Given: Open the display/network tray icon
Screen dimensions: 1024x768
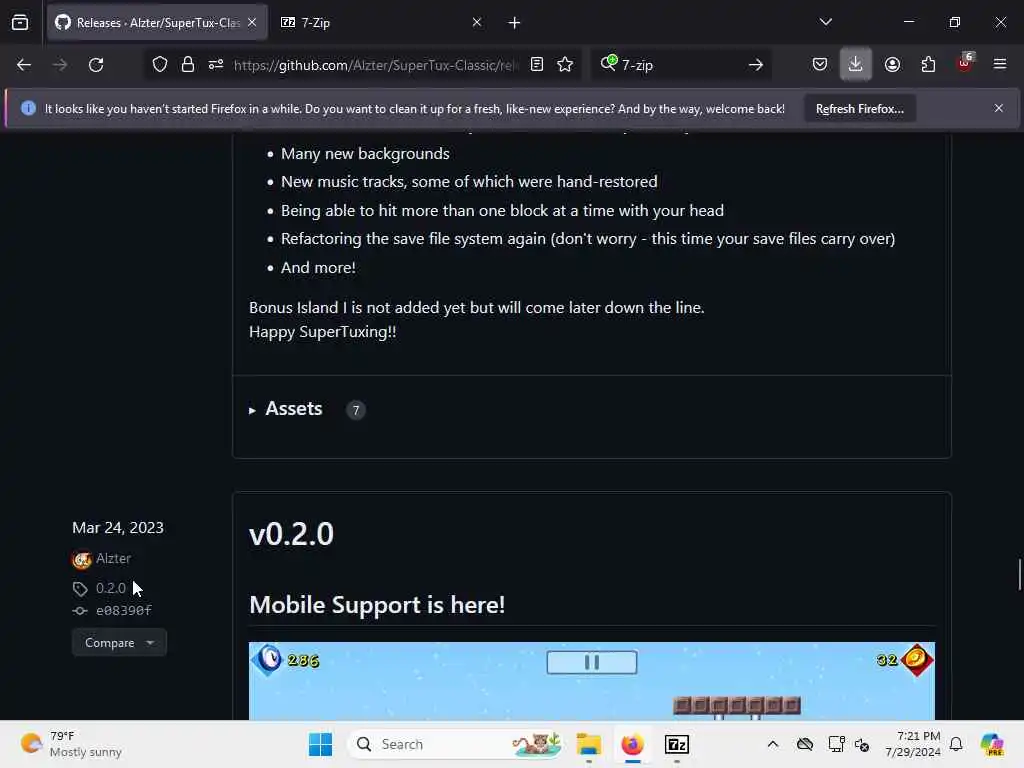Looking at the screenshot, I should coord(836,744).
